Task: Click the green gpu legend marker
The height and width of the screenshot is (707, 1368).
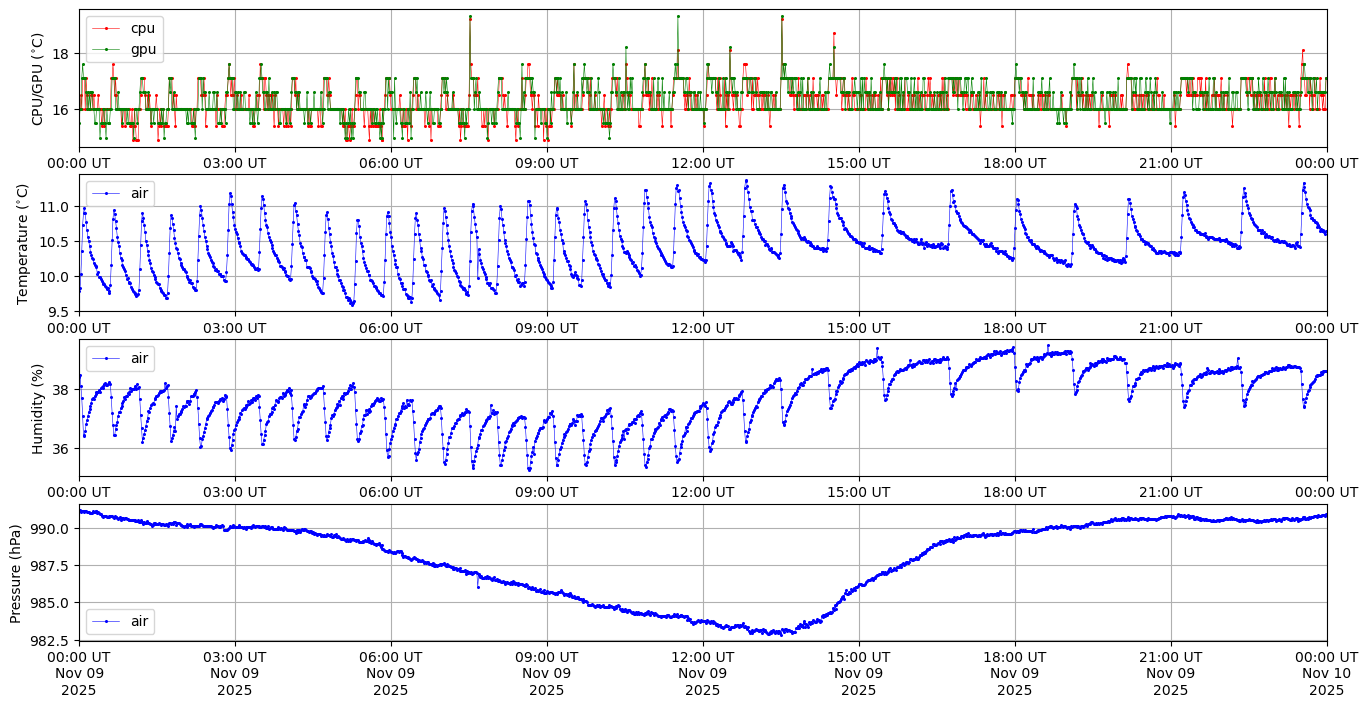Action: (106, 48)
